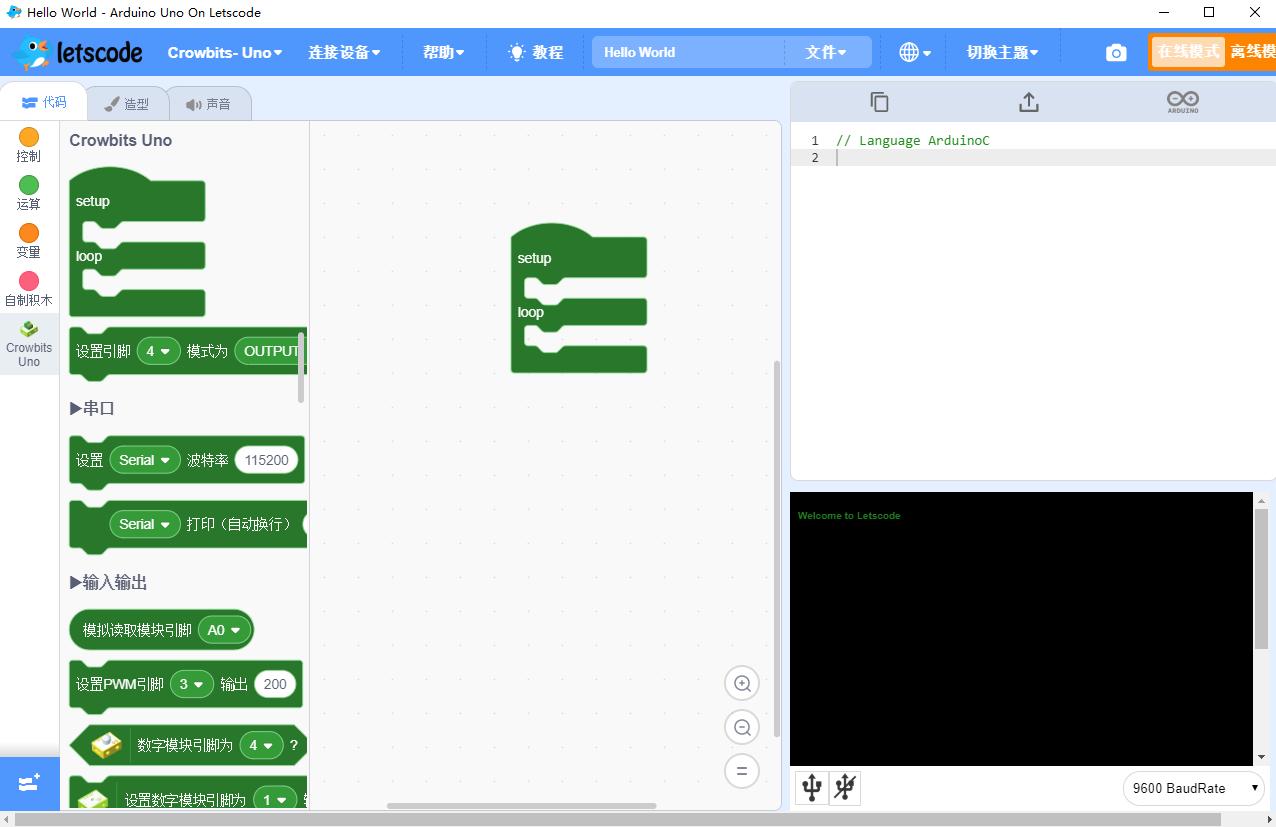Image resolution: width=1276 pixels, height=827 pixels.
Task: Open Serial dropdown in 打印 block
Action: pyautogui.click(x=144, y=524)
